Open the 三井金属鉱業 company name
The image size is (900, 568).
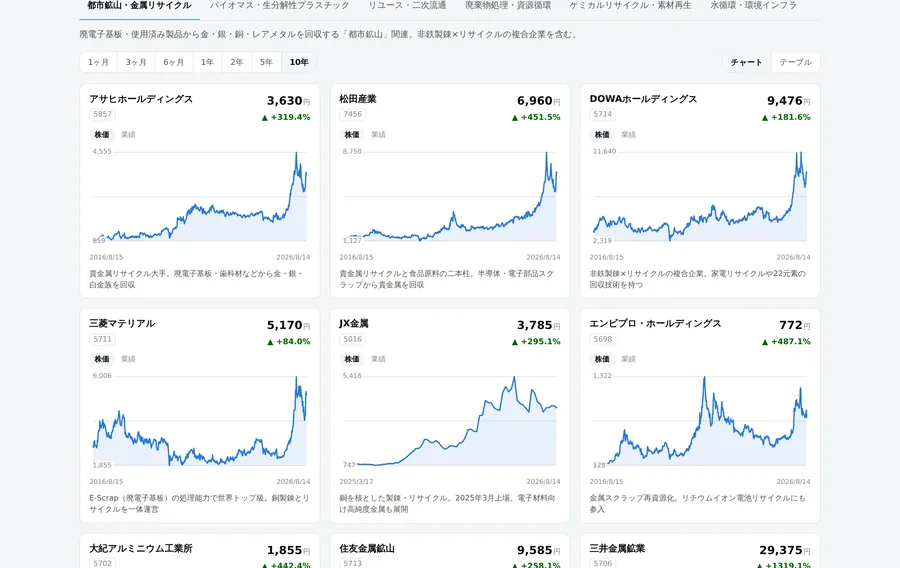pyautogui.click(x=617, y=548)
